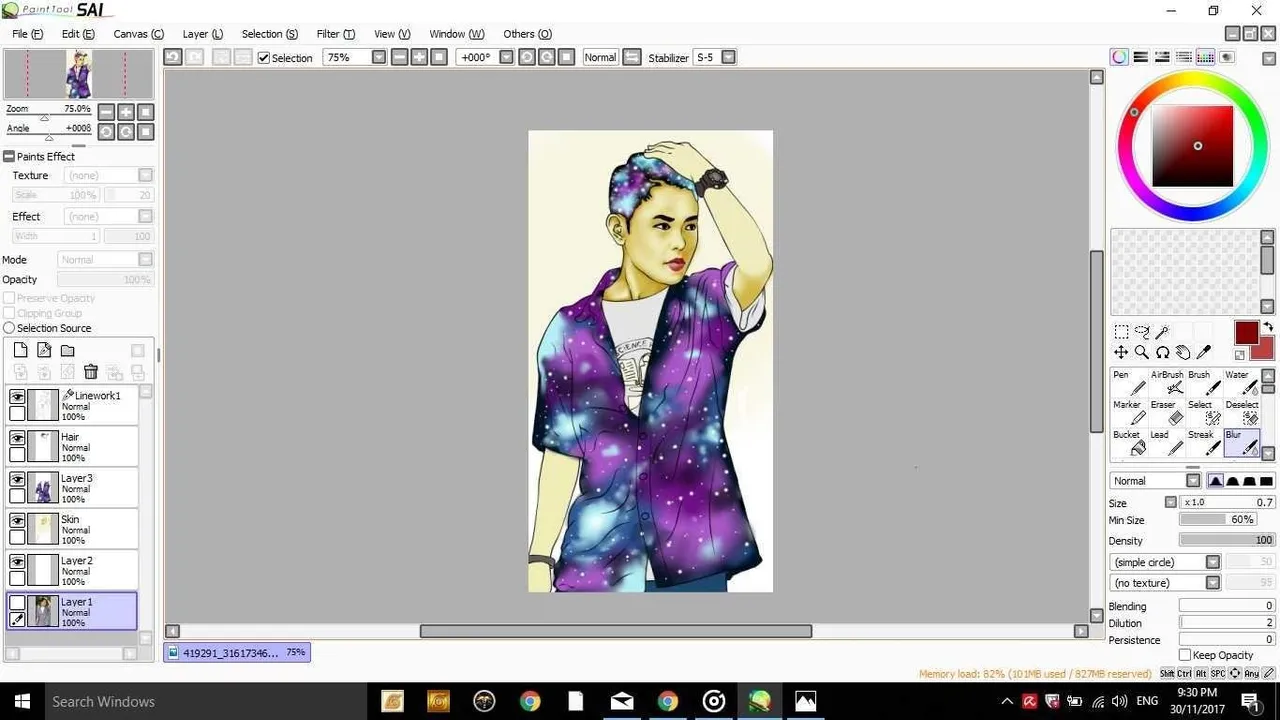Open the Edit menu
The width and height of the screenshot is (1280, 720).
click(x=78, y=34)
